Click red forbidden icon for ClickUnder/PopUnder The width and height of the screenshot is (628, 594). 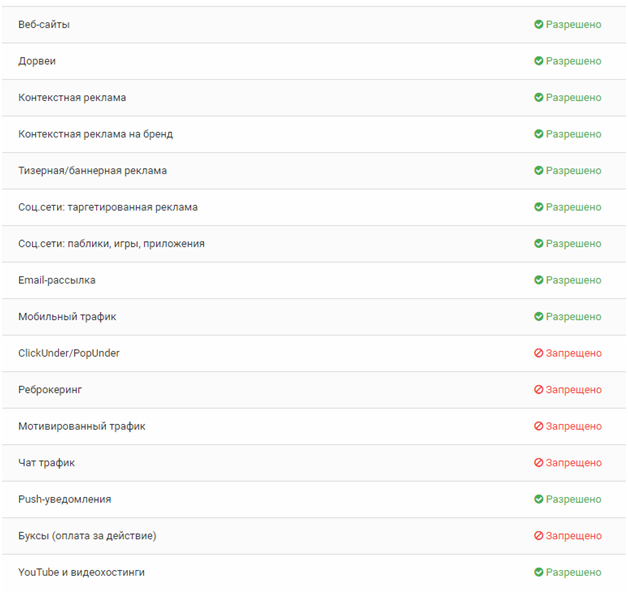[539, 353]
